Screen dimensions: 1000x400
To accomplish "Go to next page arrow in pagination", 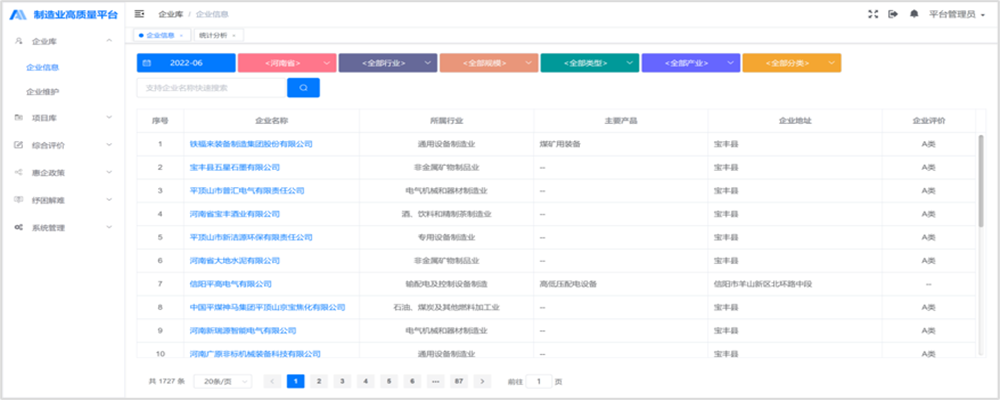I will (483, 381).
